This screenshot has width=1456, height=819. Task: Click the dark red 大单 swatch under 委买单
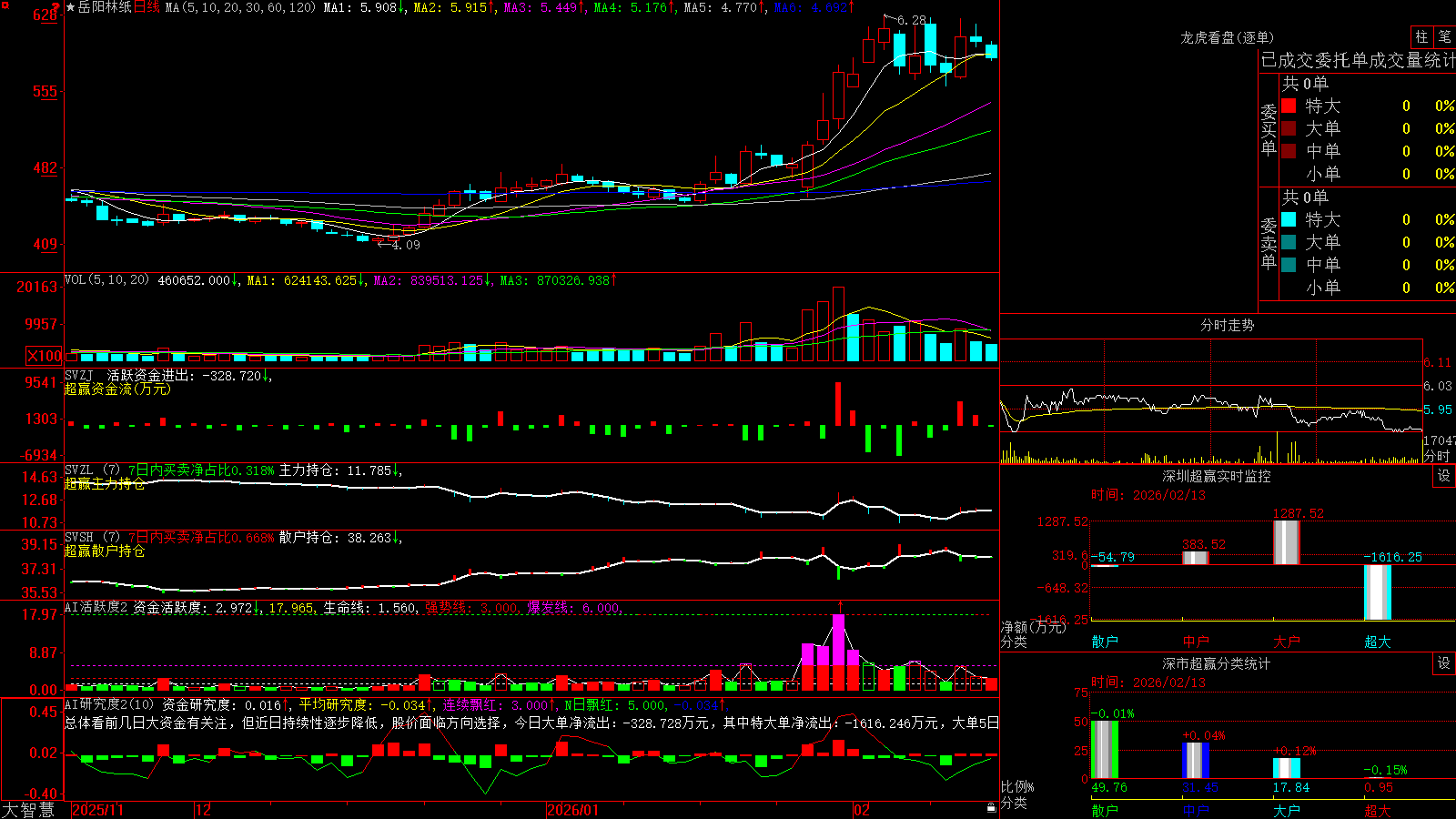(x=1289, y=128)
